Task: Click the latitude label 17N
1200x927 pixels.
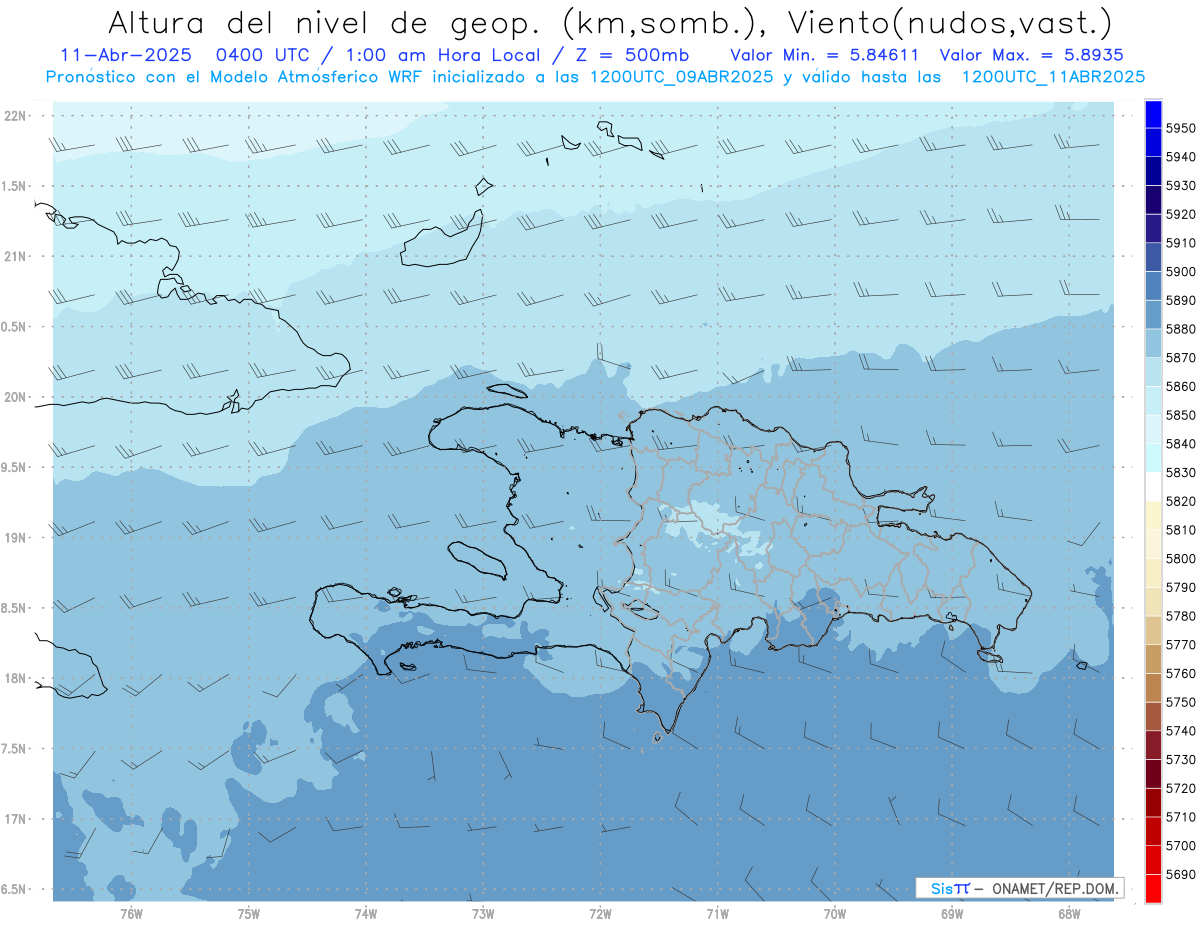Action: coord(15,819)
